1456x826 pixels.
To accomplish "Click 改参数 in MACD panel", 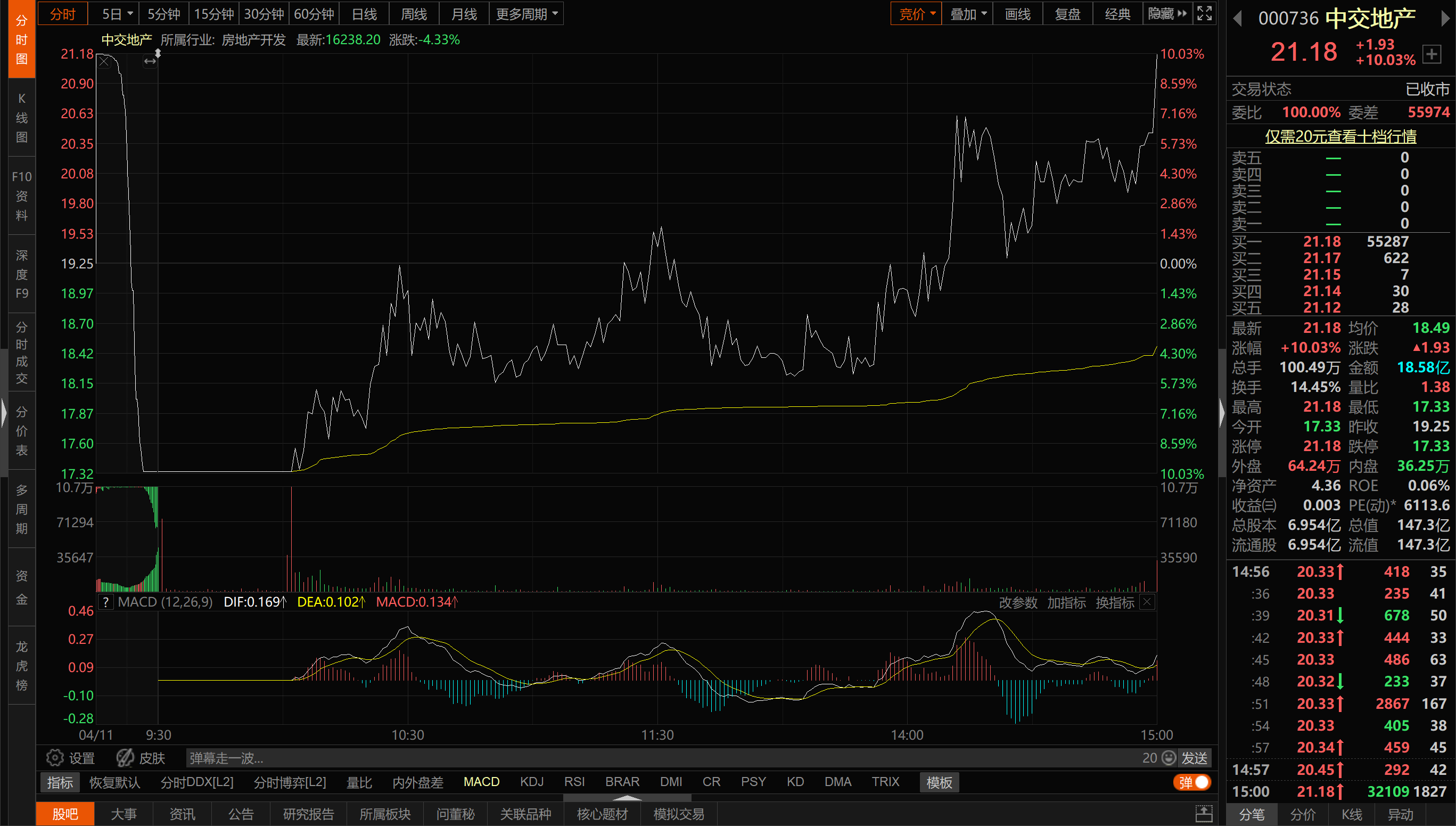I will (x=1018, y=602).
